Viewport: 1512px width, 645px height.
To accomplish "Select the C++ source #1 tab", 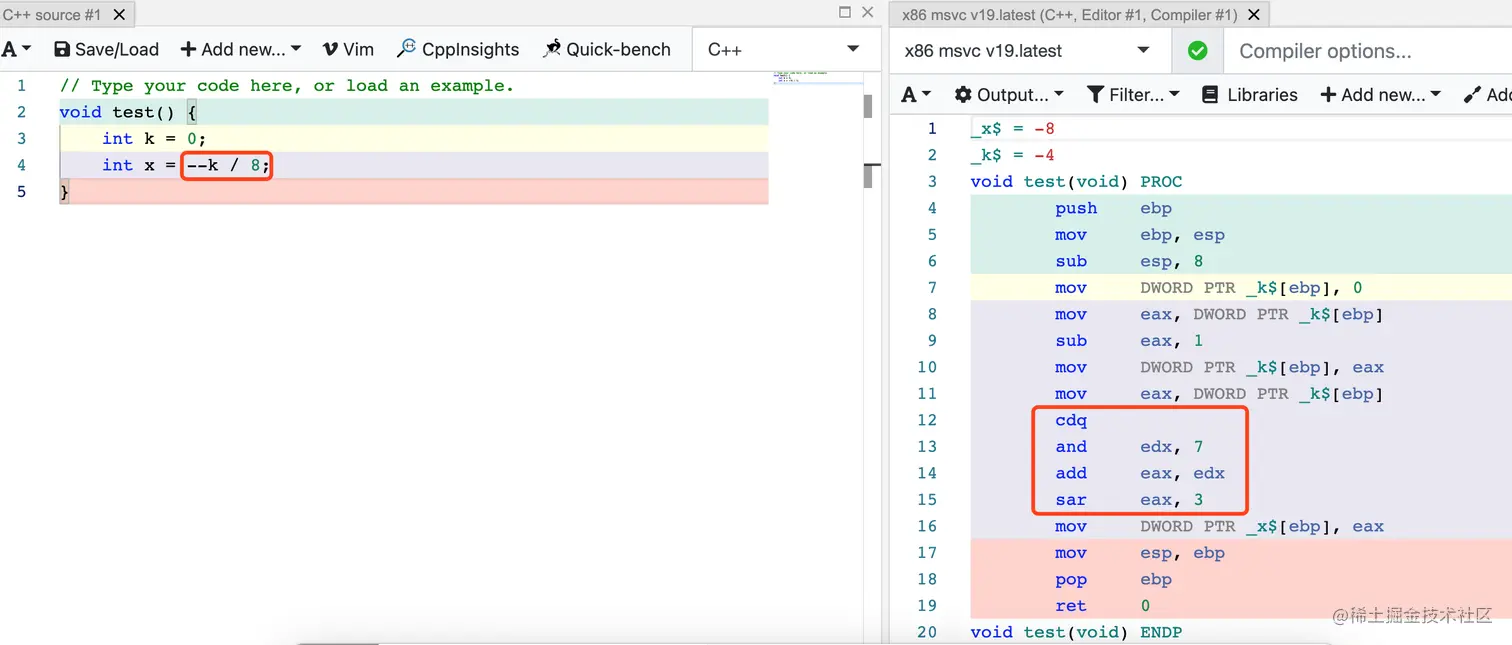I will [x=52, y=15].
